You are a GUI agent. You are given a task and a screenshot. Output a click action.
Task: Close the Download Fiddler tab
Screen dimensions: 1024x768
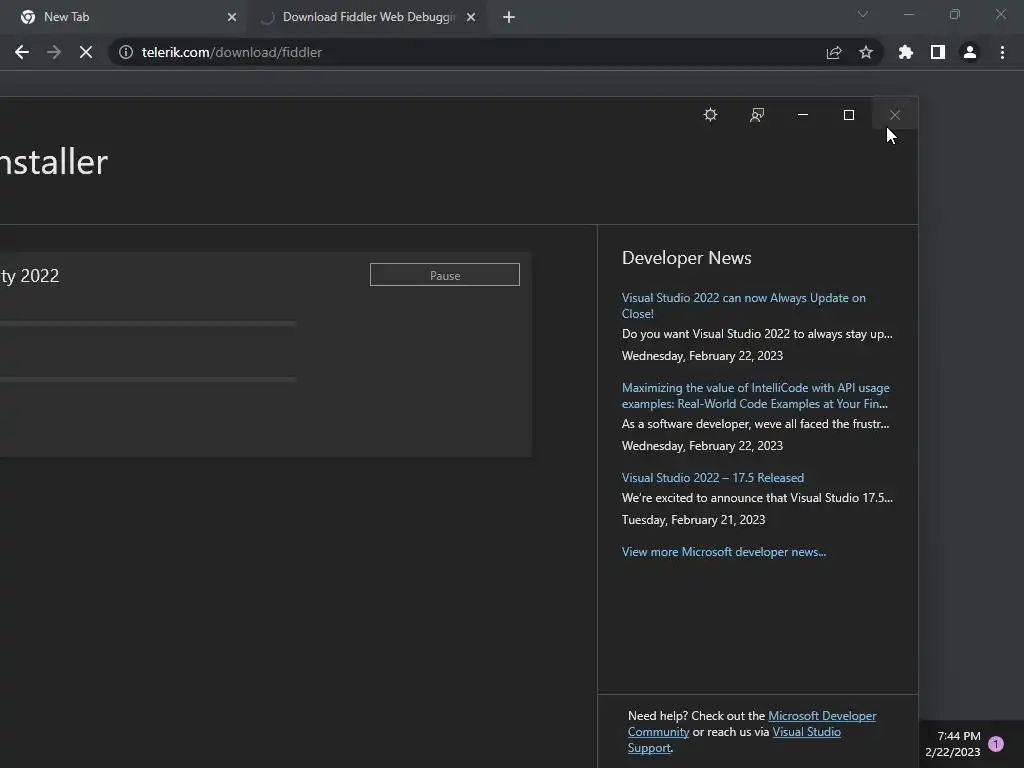(x=471, y=18)
